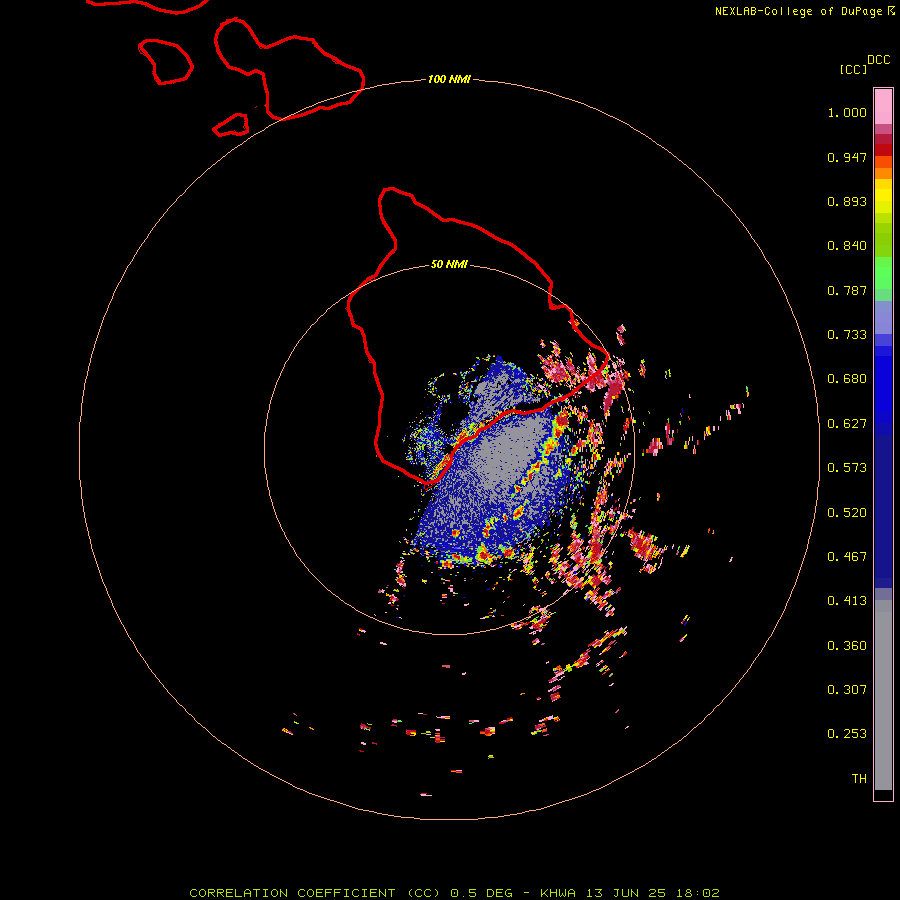Click the TH threshold label
This screenshot has height=900, width=900.
click(859, 779)
